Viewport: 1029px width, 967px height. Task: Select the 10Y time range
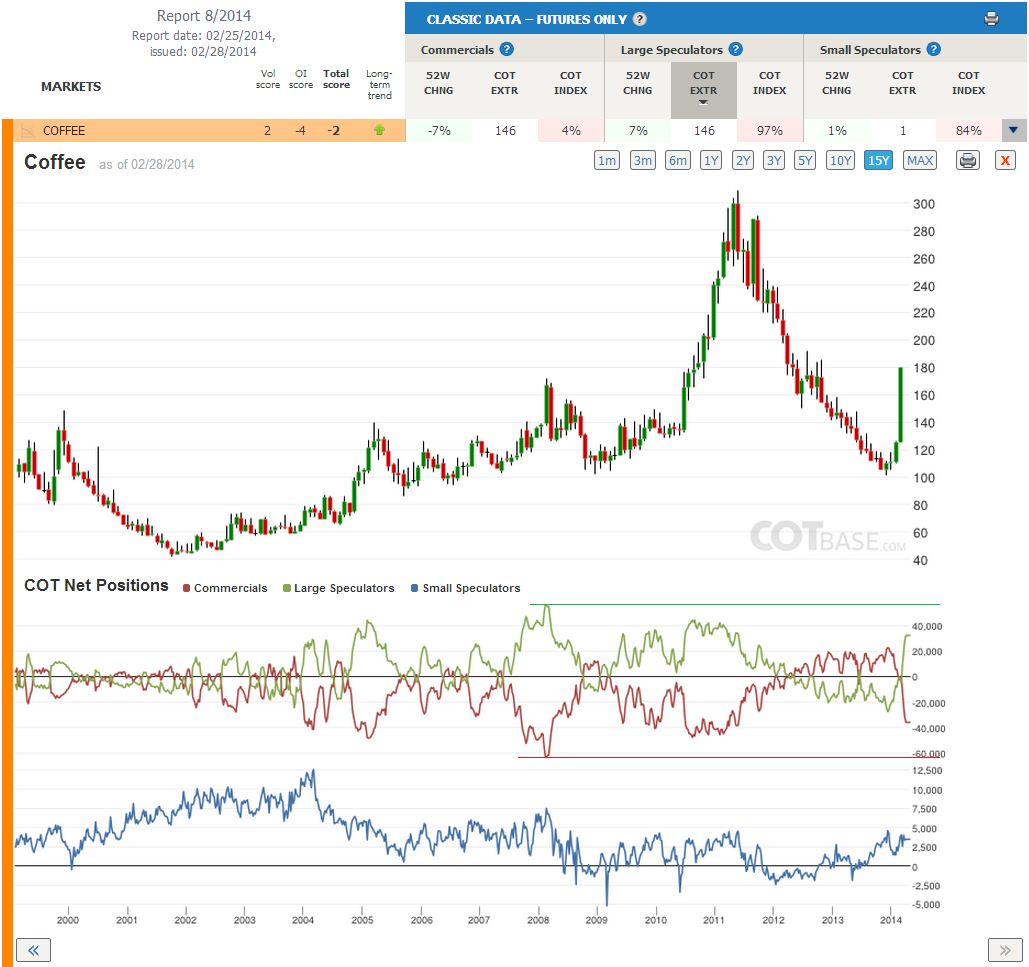[x=841, y=160]
